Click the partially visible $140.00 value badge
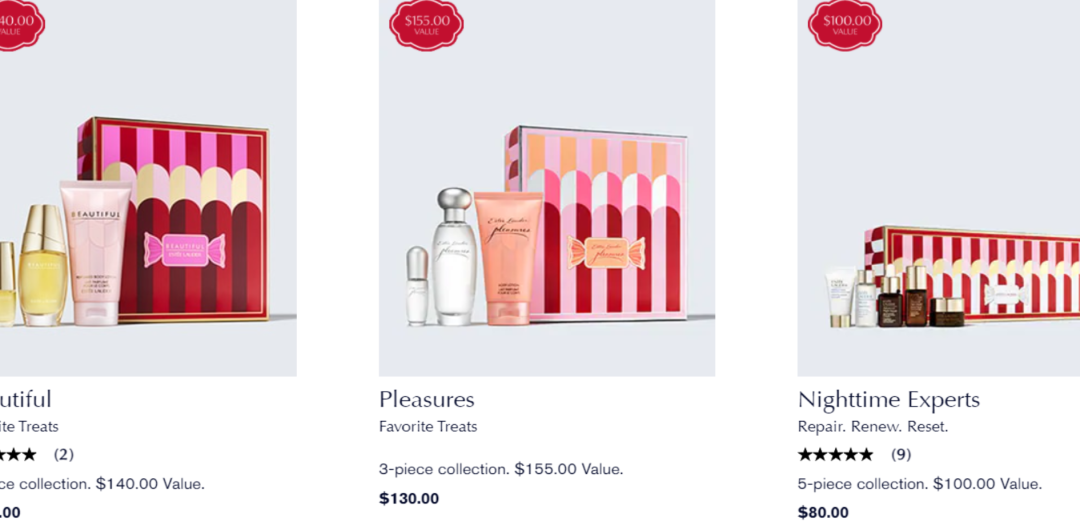This screenshot has height=522, width=1080. (x=21, y=25)
